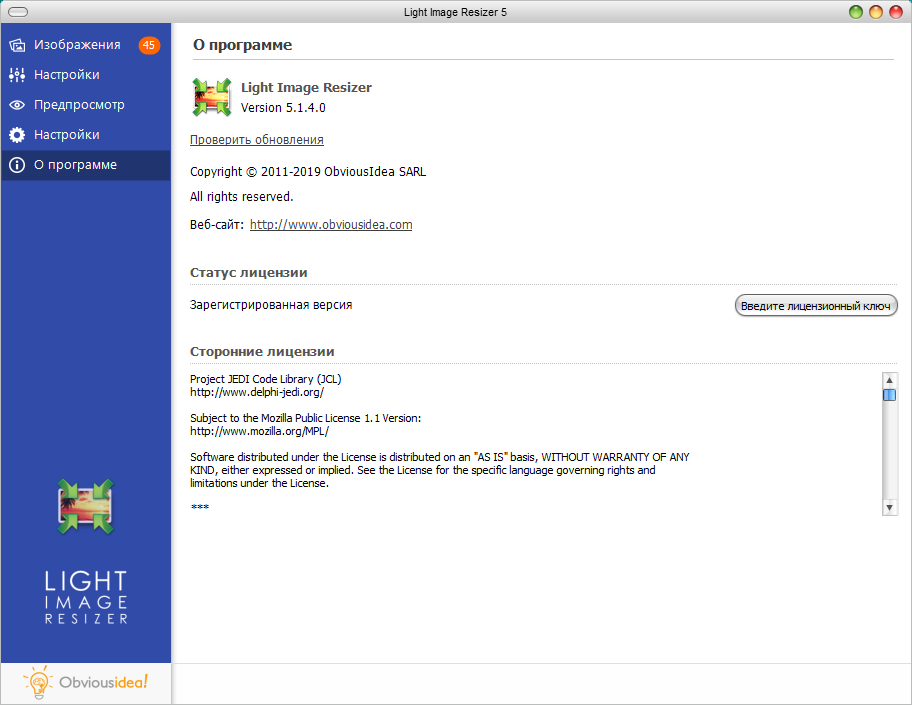Click the licenses scrollbar thumb

click(x=889, y=394)
